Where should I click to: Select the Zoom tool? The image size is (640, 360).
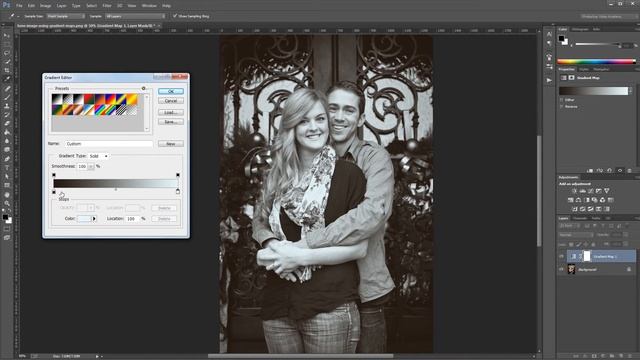click(7, 203)
